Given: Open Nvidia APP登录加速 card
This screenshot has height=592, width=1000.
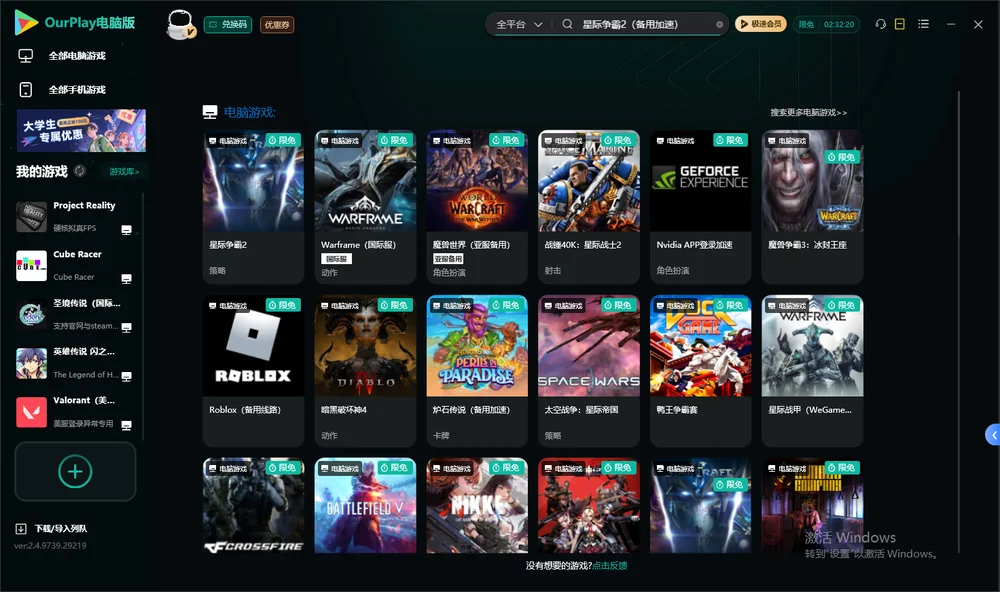Looking at the screenshot, I should point(700,207).
